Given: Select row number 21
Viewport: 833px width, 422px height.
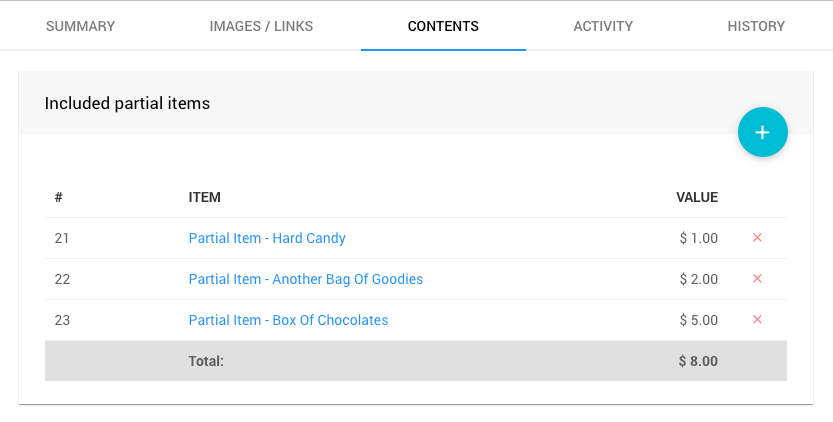Looking at the screenshot, I should [x=62, y=238].
